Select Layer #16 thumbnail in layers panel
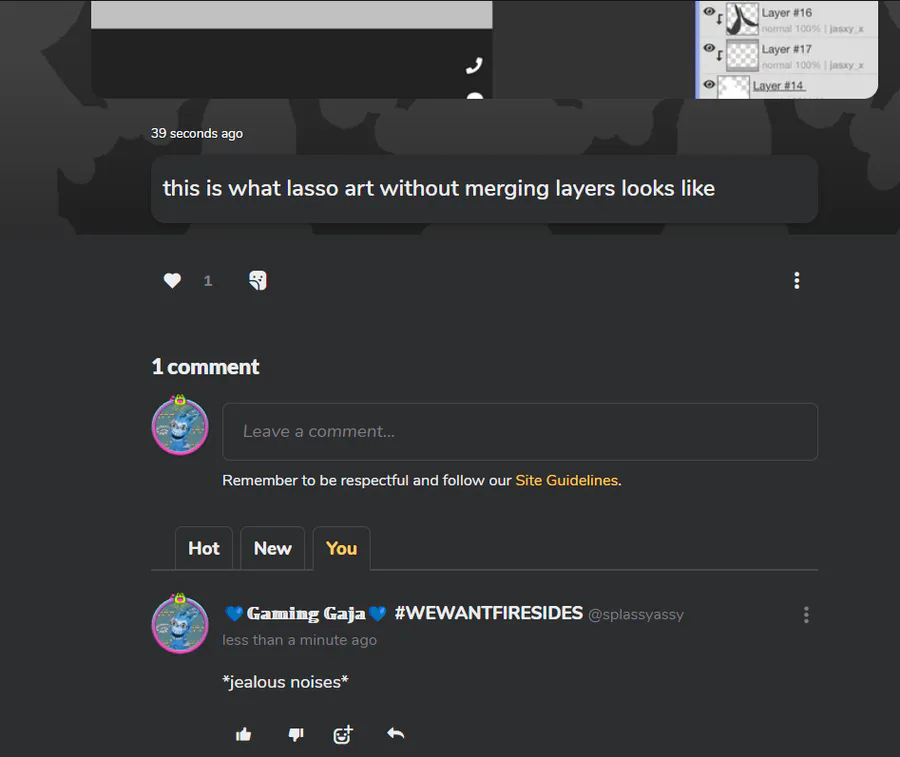The width and height of the screenshot is (900, 757). [742, 19]
